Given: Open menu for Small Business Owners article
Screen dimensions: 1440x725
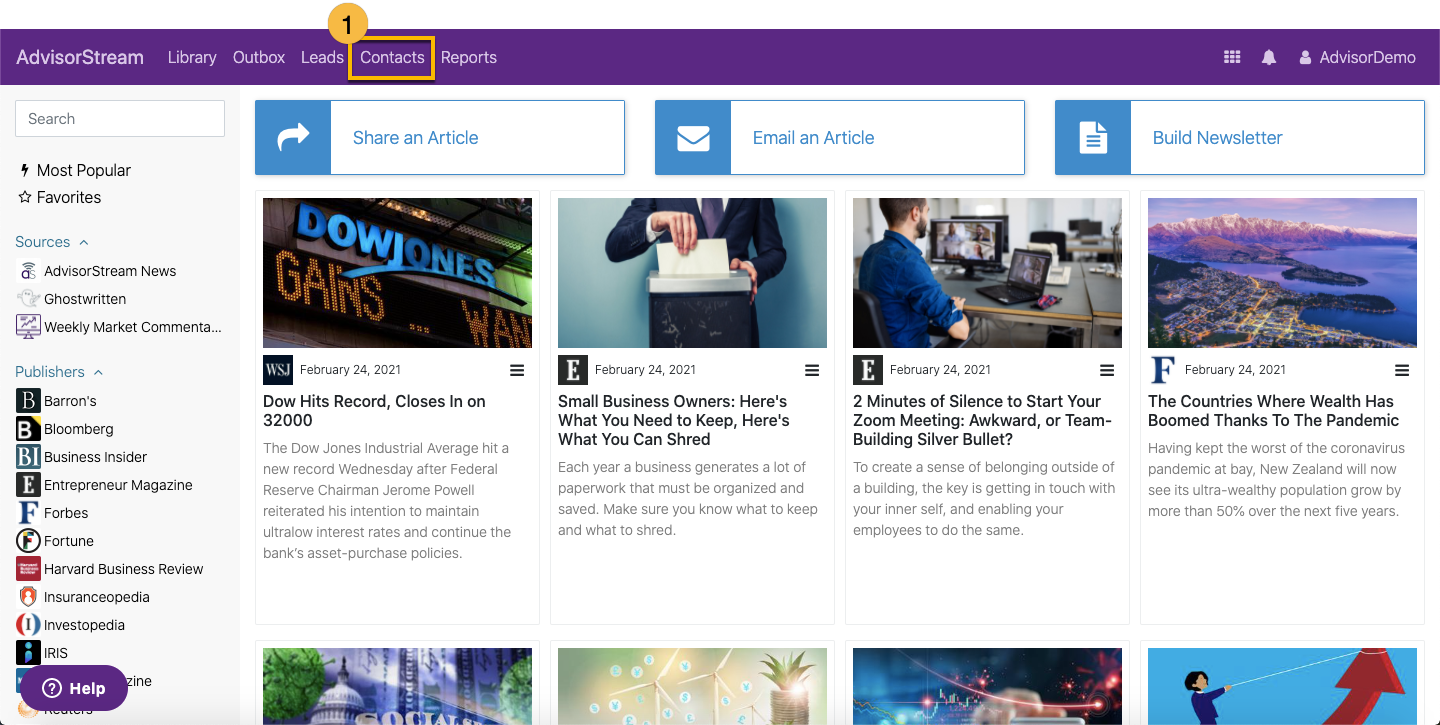Looking at the screenshot, I should [x=812, y=370].
